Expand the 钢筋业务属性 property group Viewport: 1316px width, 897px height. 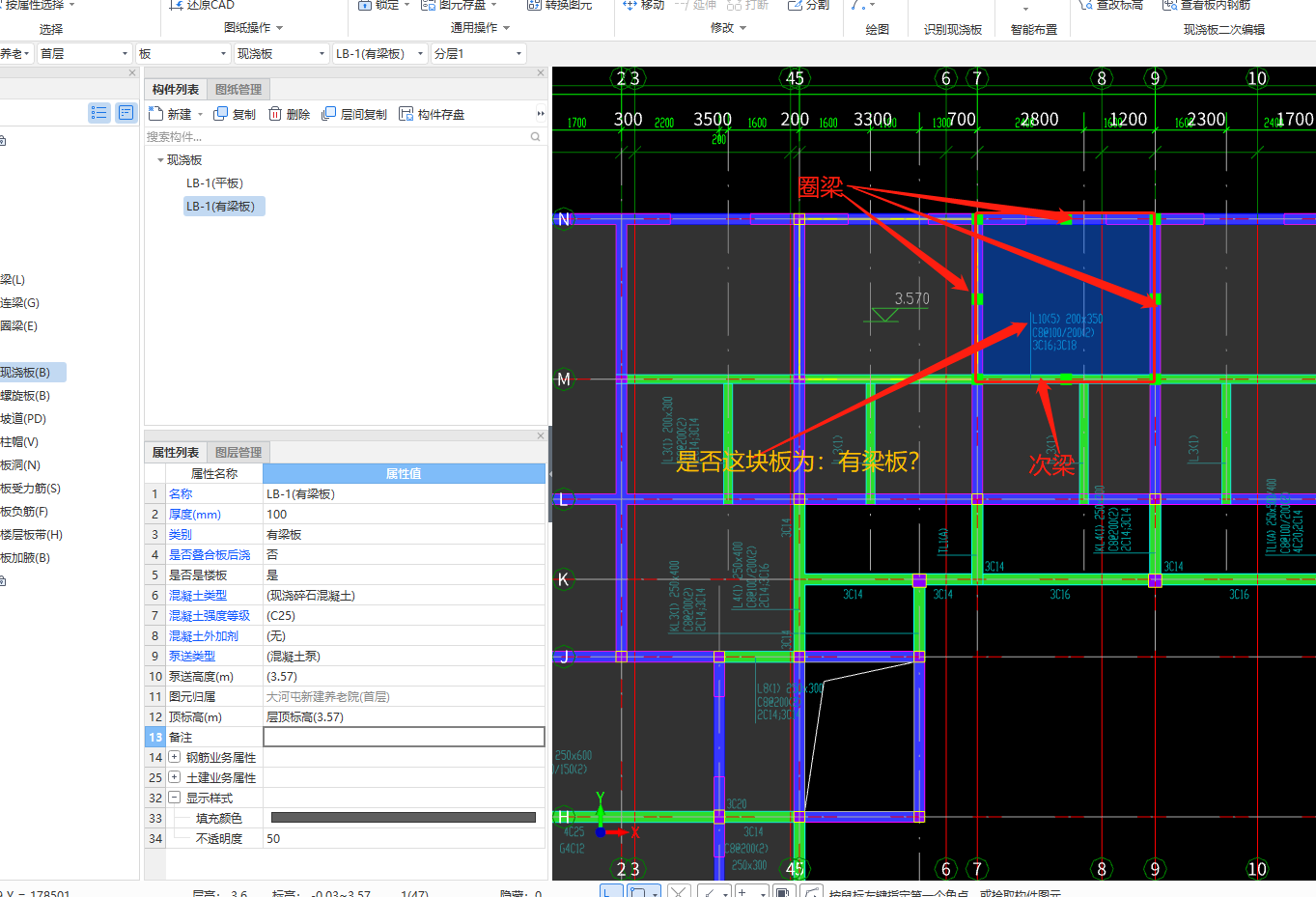pos(175,757)
